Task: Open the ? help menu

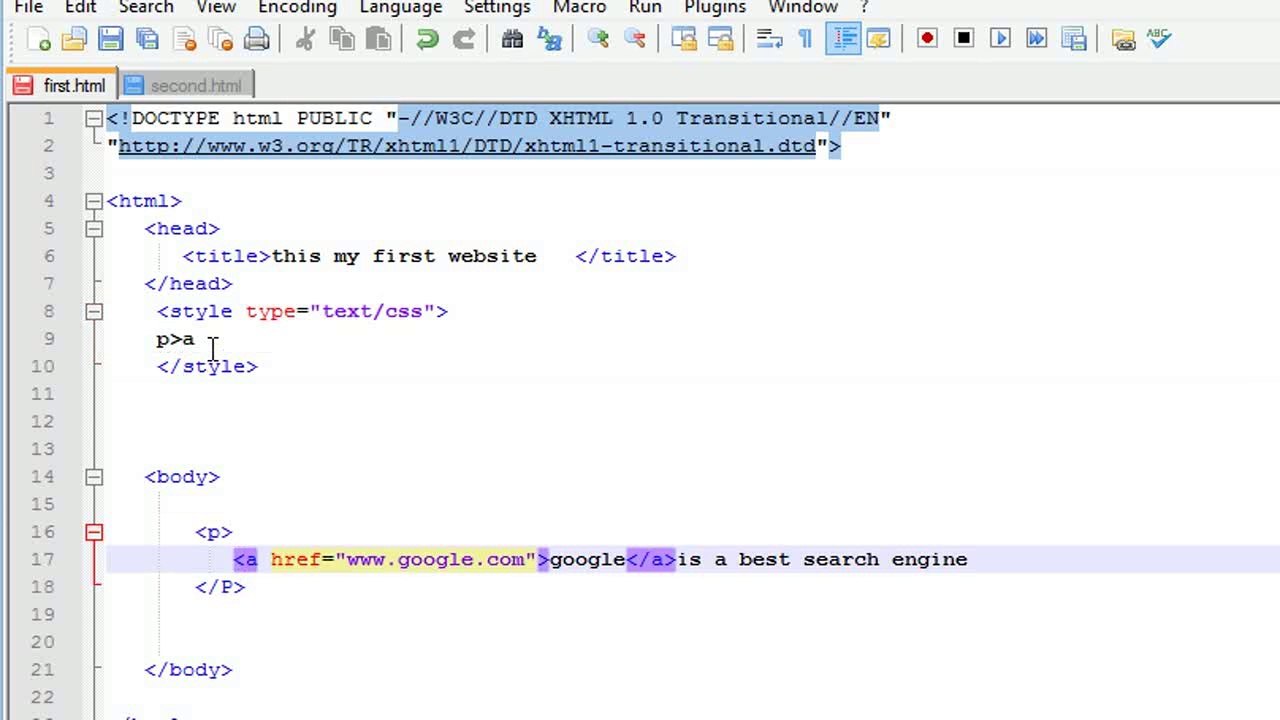Action: pyautogui.click(x=865, y=8)
